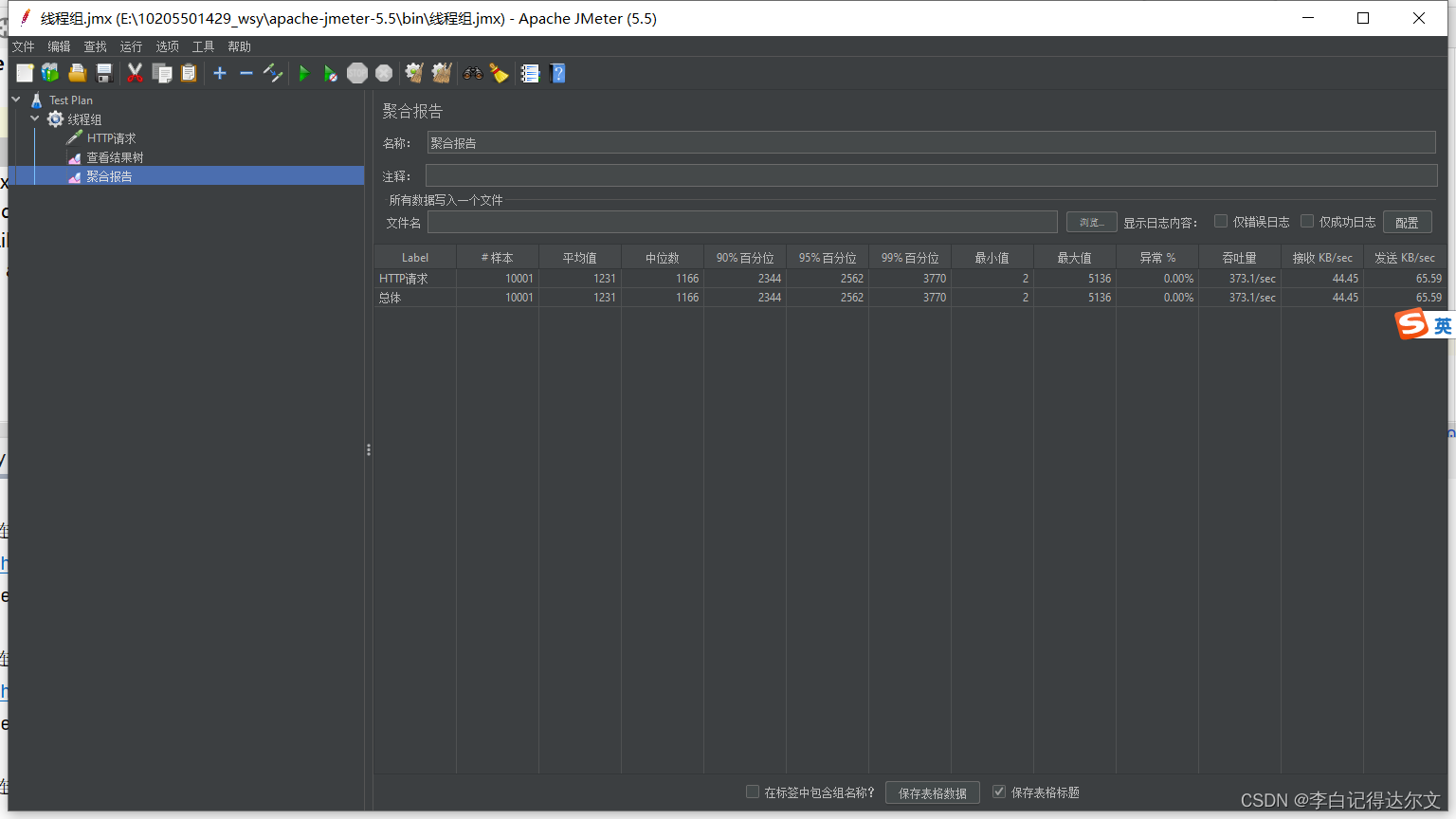Collapse the 线程组 tree node
The image size is (1456, 819).
point(35,118)
